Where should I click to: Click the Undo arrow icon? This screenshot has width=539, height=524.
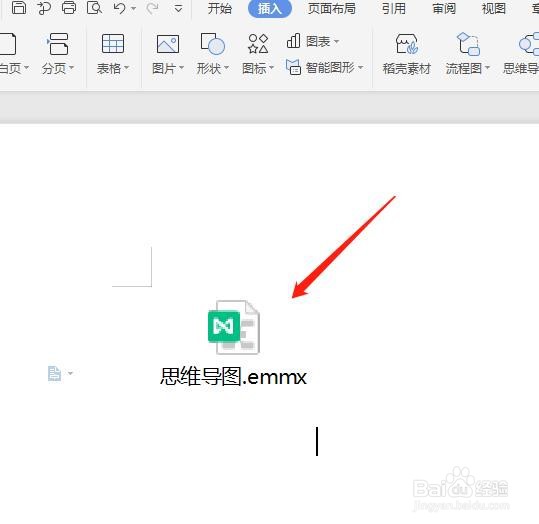click(x=119, y=8)
